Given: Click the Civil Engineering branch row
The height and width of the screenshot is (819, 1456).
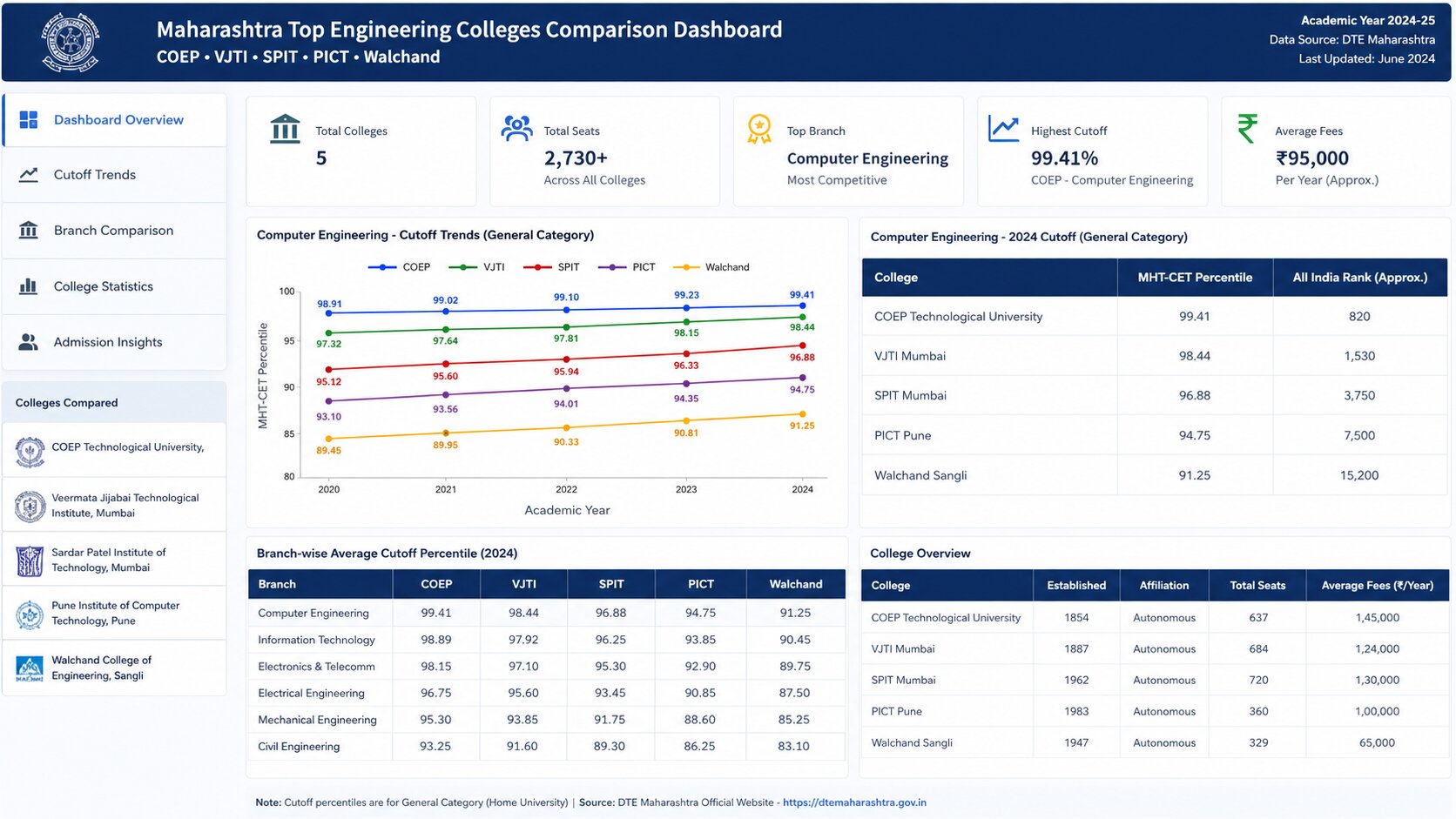Looking at the screenshot, I should click(547, 747).
